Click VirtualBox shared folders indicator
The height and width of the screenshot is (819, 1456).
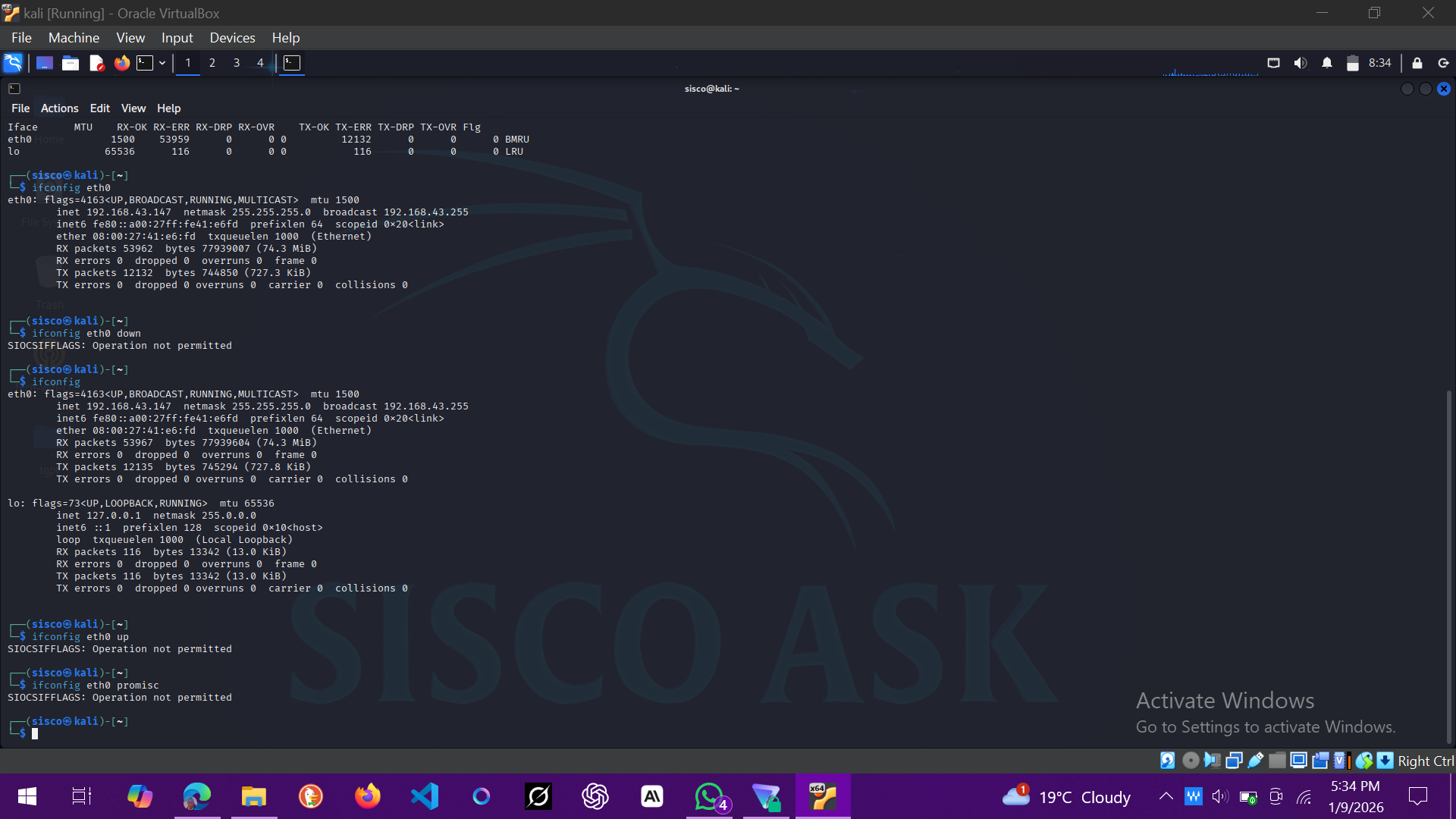tap(1277, 761)
